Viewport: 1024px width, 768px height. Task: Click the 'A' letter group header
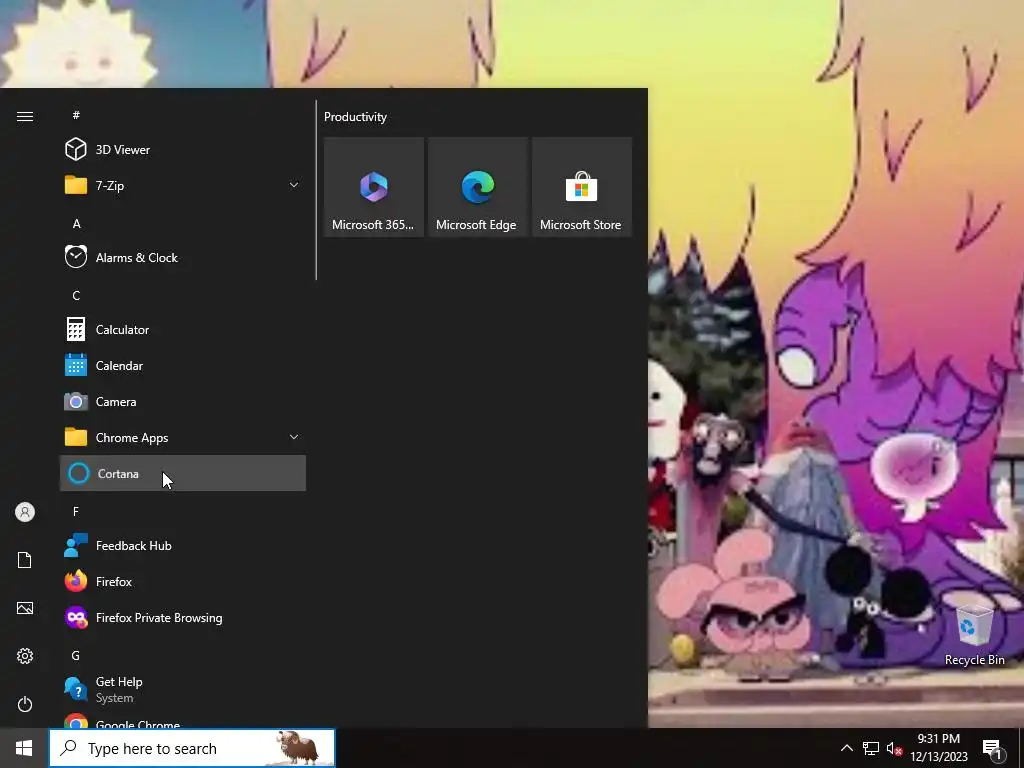[76, 224]
